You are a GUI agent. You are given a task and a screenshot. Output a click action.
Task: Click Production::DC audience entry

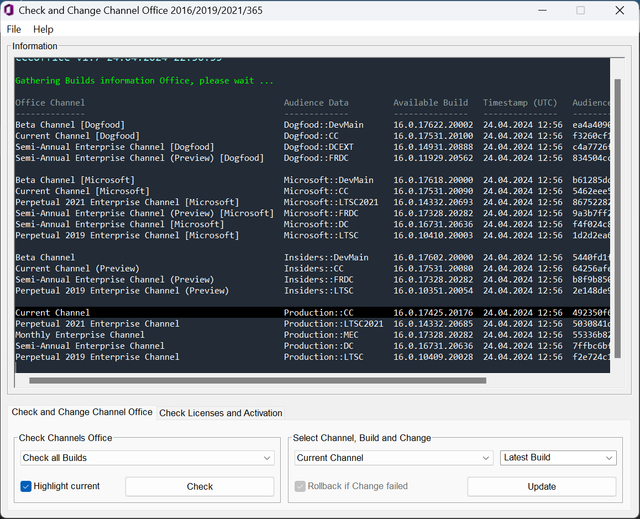[319, 346]
